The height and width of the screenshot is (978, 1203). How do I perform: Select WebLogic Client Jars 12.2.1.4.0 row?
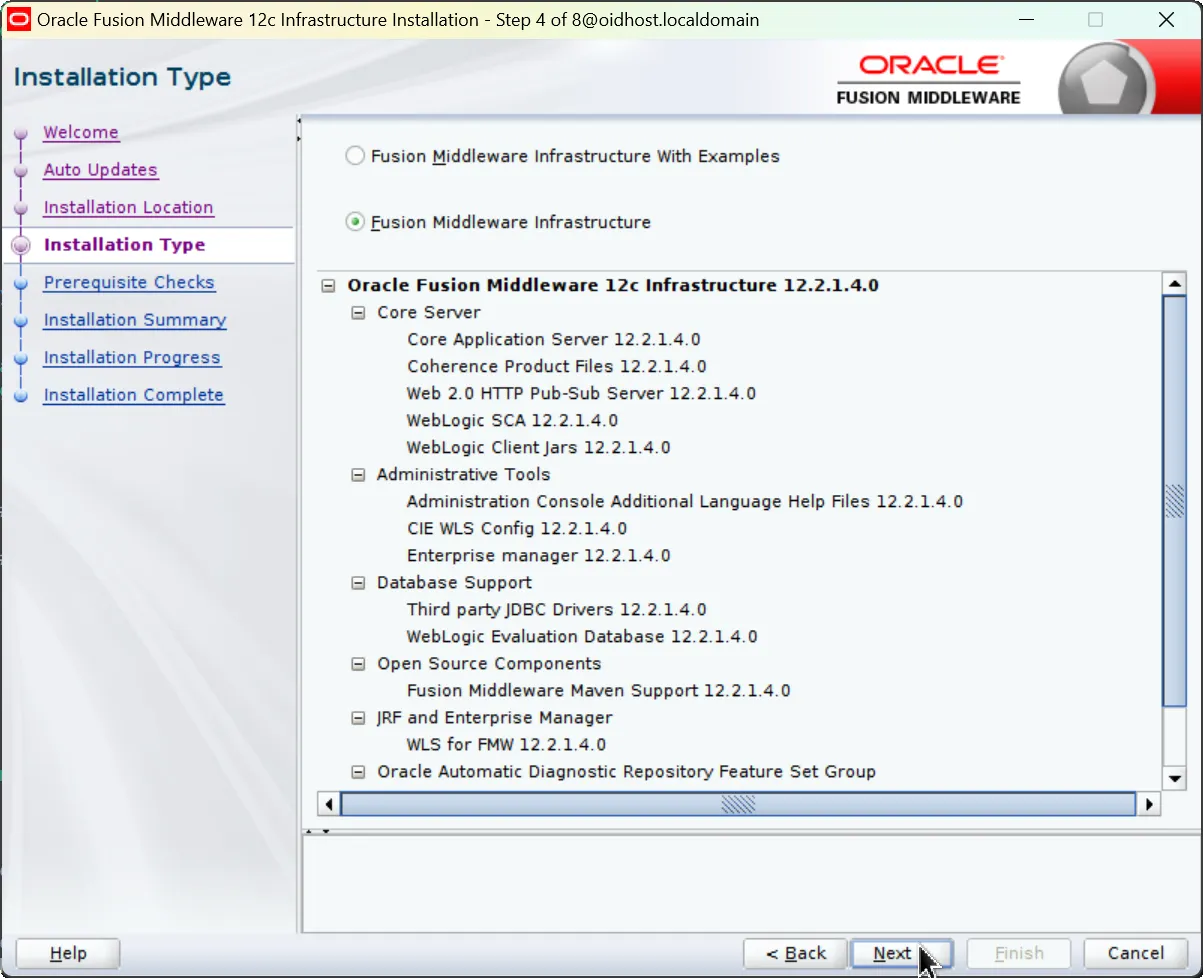[x=538, y=448]
